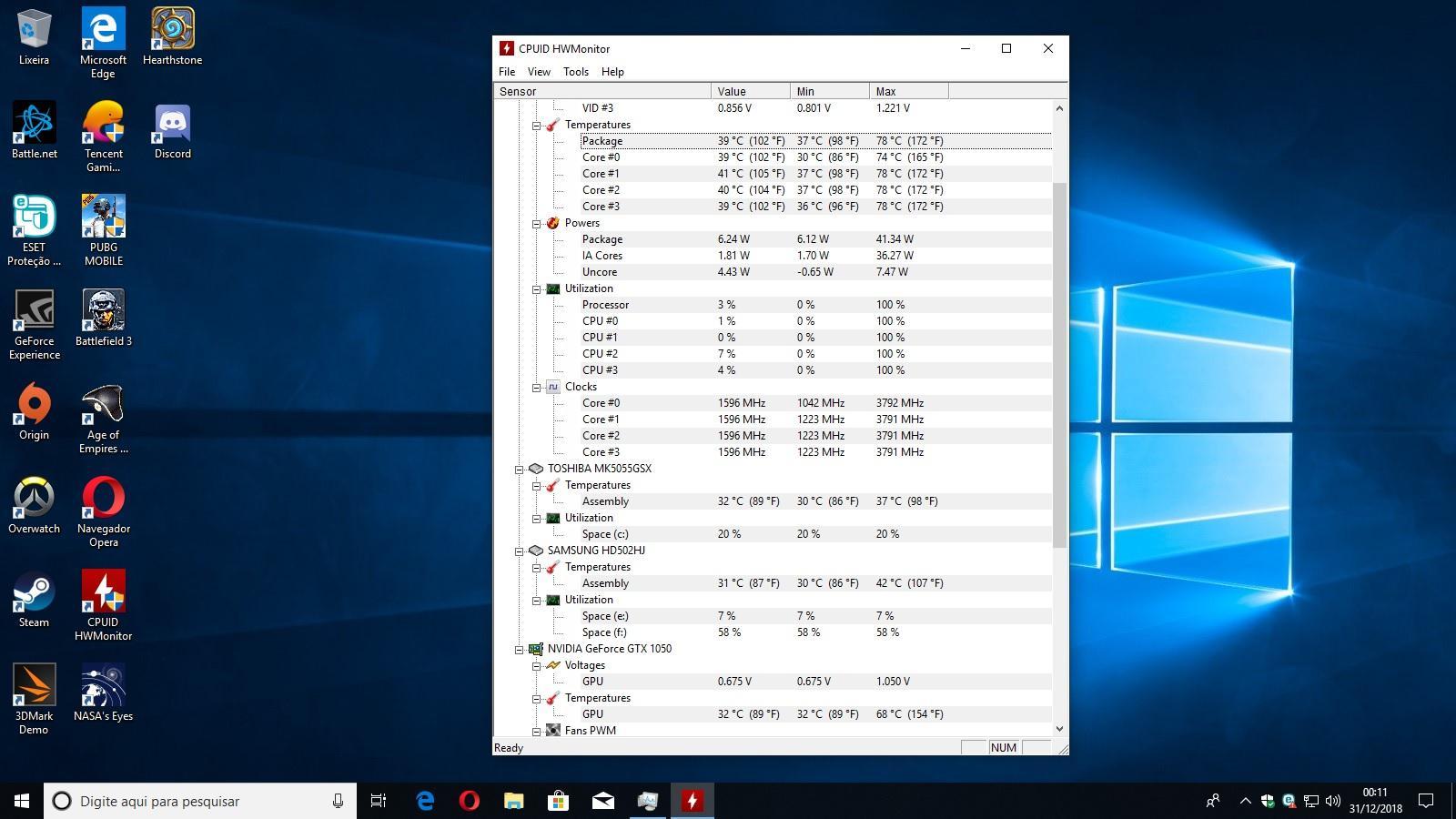The image size is (1456, 819).
Task: Click the microphone icon in search box
Action: coord(338,801)
